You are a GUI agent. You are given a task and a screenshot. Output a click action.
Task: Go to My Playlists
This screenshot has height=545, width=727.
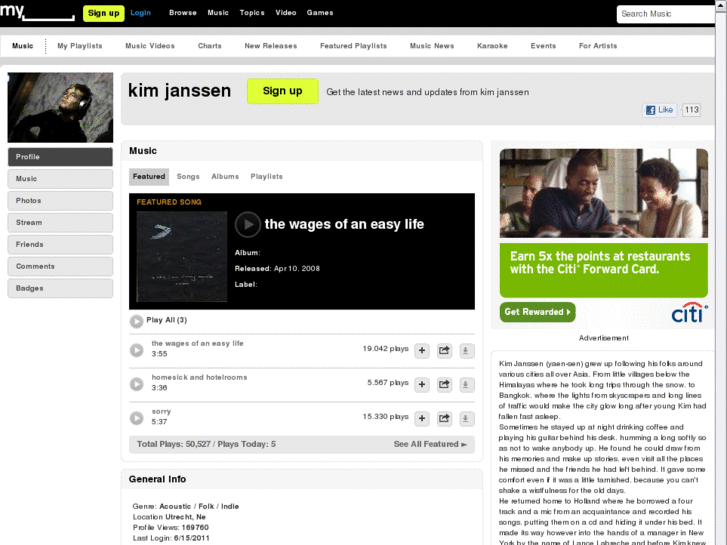80,46
